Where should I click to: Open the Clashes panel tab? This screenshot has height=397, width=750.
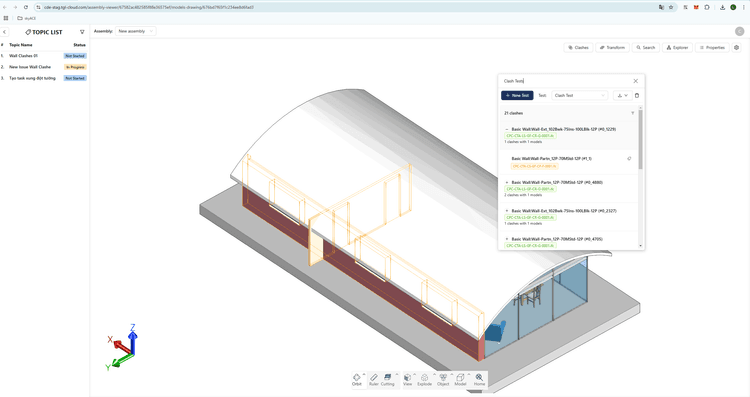[578, 47]
